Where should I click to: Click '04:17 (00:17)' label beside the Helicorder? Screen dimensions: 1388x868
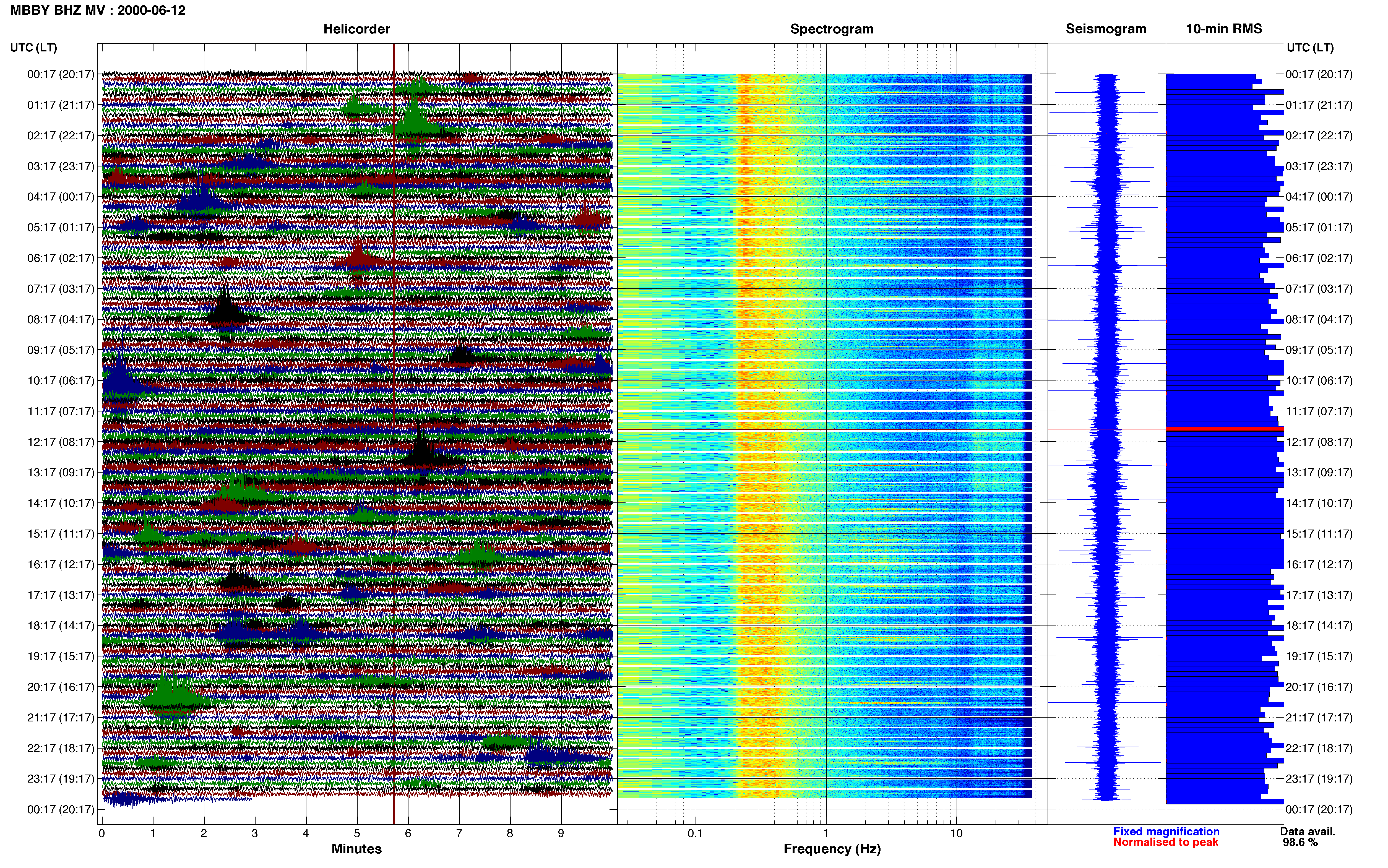pos(61,197)
